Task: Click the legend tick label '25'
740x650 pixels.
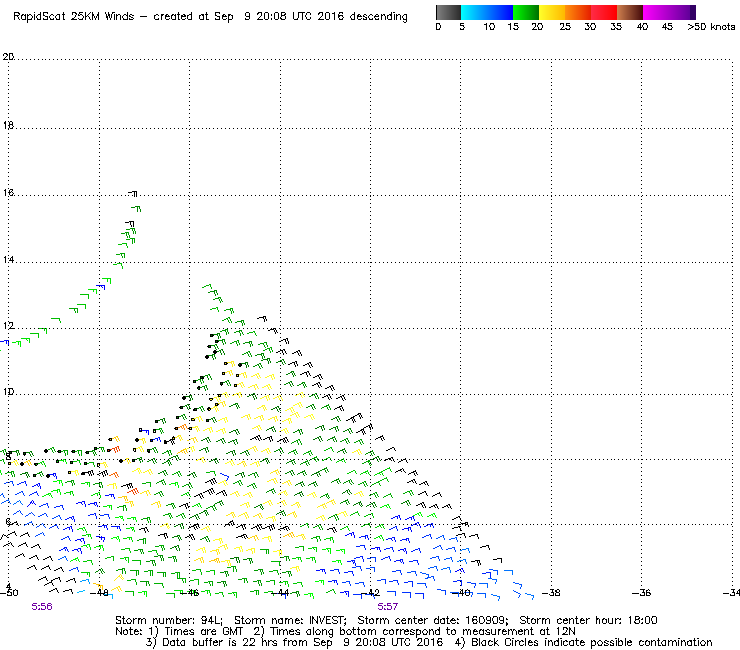Action: 565,27
